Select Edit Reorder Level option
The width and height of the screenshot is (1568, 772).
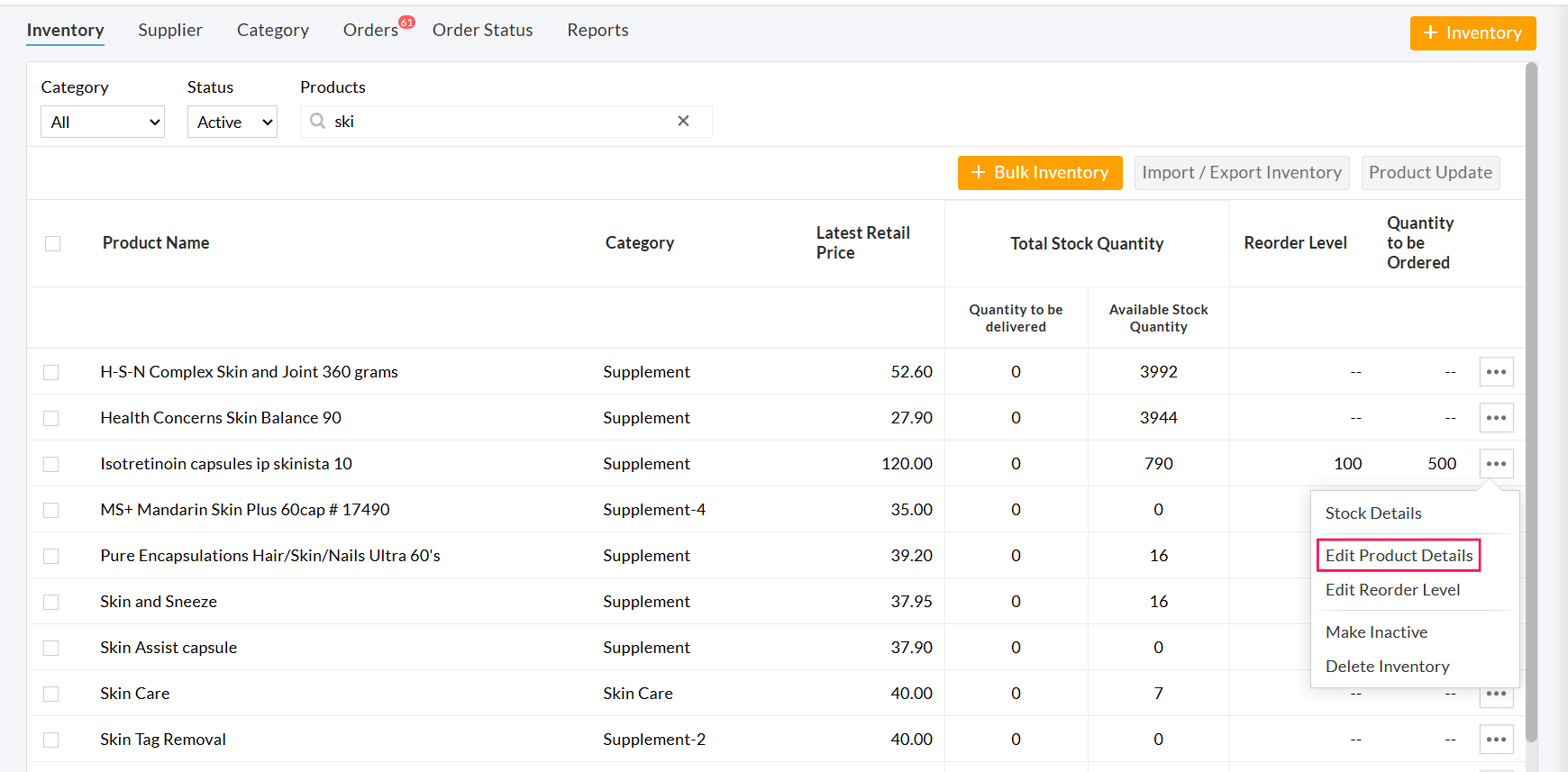click(1392, 590)
